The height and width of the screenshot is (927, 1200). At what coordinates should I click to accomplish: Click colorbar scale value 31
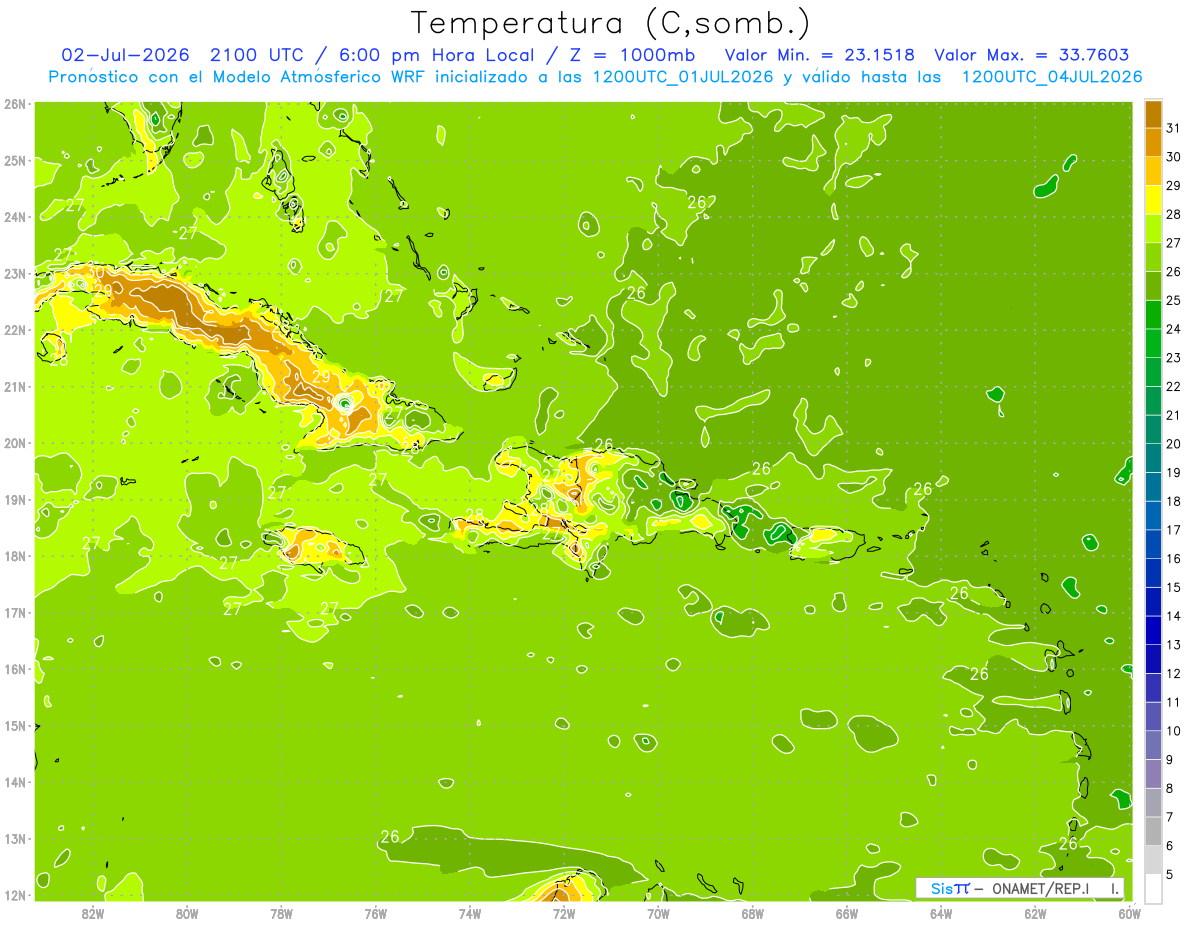[1173, 128]
